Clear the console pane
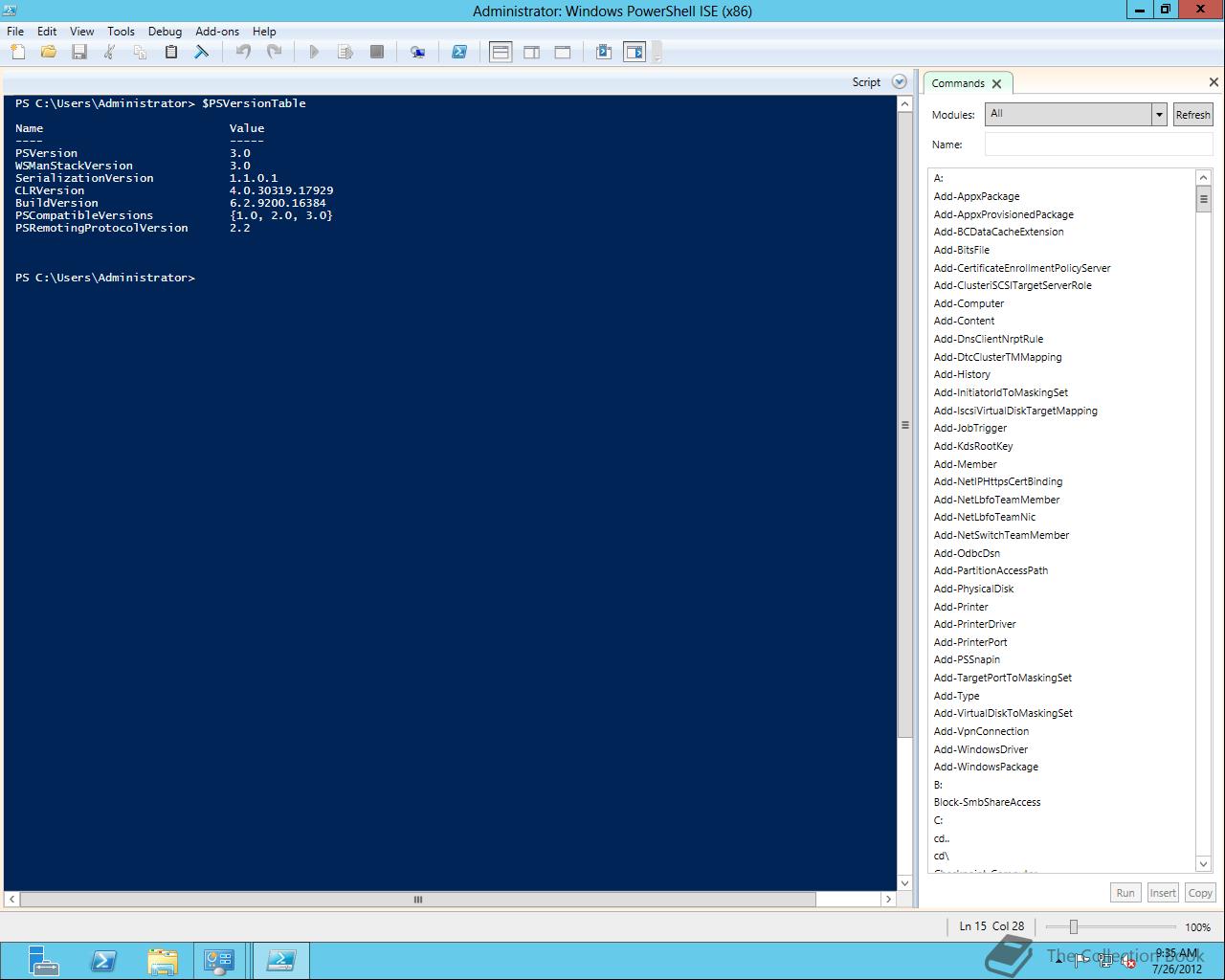The height and width of the screenshot is (980, 1225). pyautogui.click(x=202, y=52)
